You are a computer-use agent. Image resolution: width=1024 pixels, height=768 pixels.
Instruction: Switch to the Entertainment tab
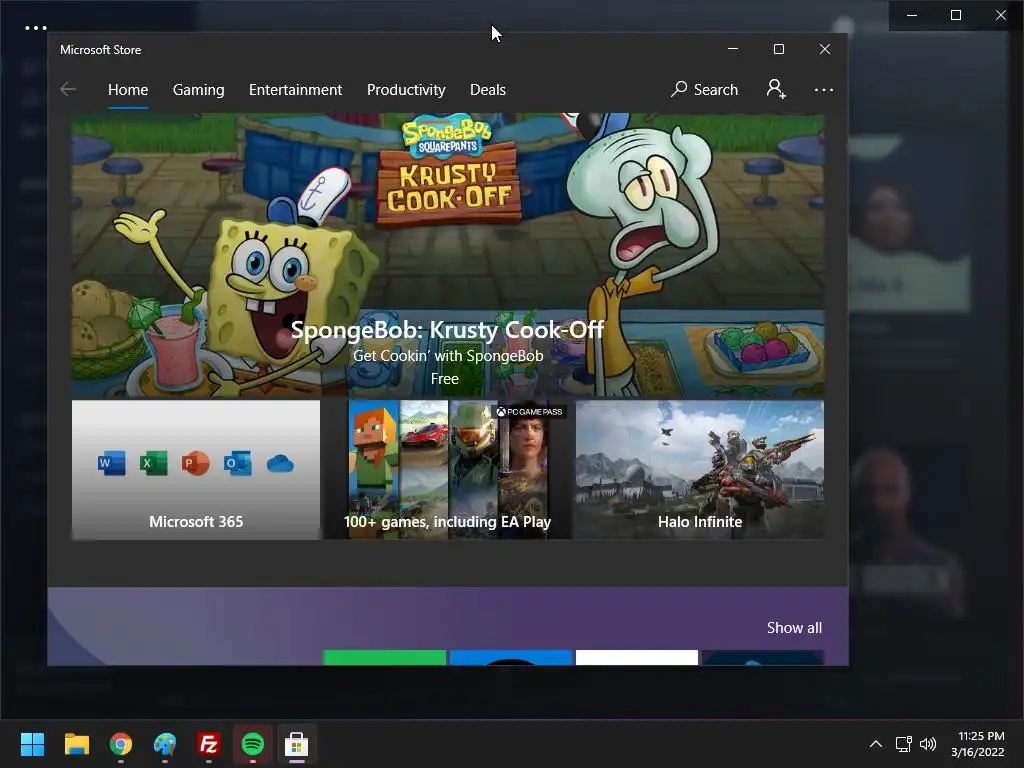[x=295, y=89]
